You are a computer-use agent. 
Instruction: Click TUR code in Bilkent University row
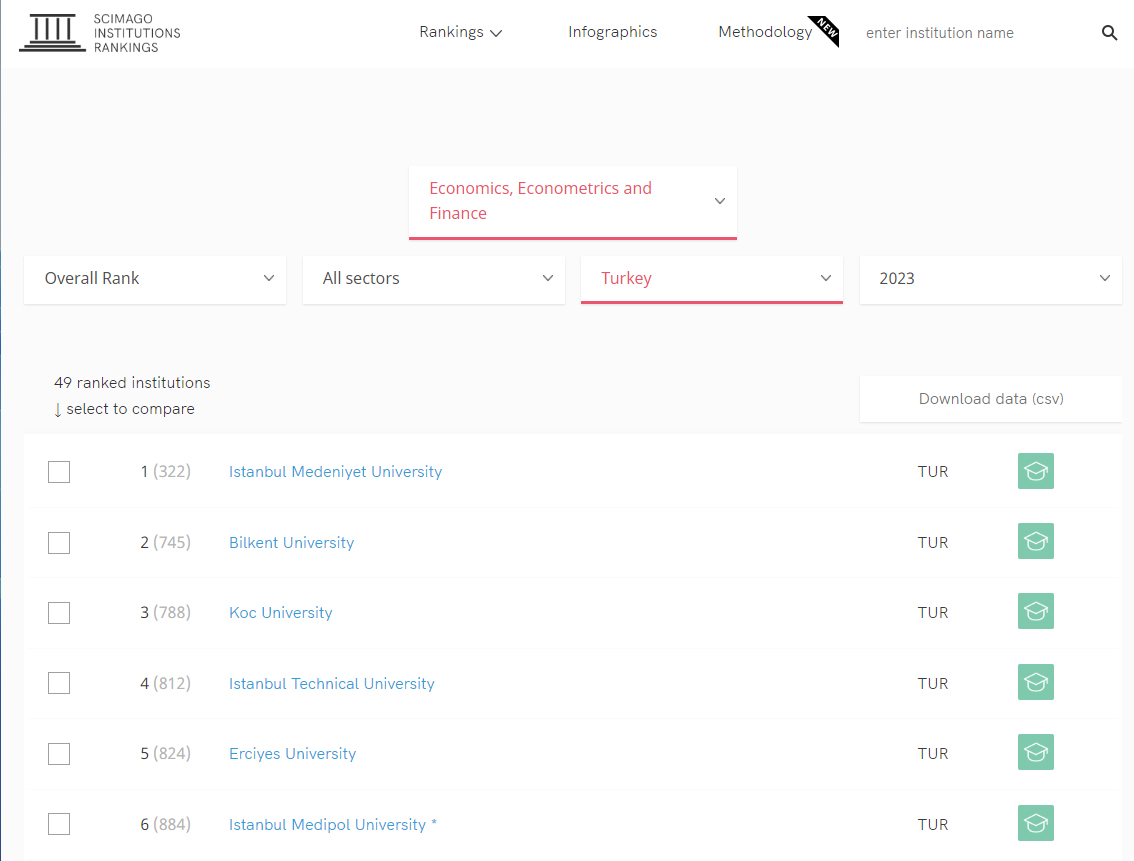point(933,543)
